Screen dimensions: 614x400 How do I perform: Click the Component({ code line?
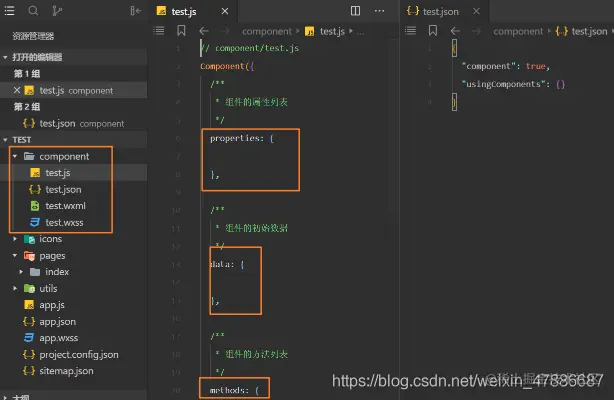click(x=227, y=66)
